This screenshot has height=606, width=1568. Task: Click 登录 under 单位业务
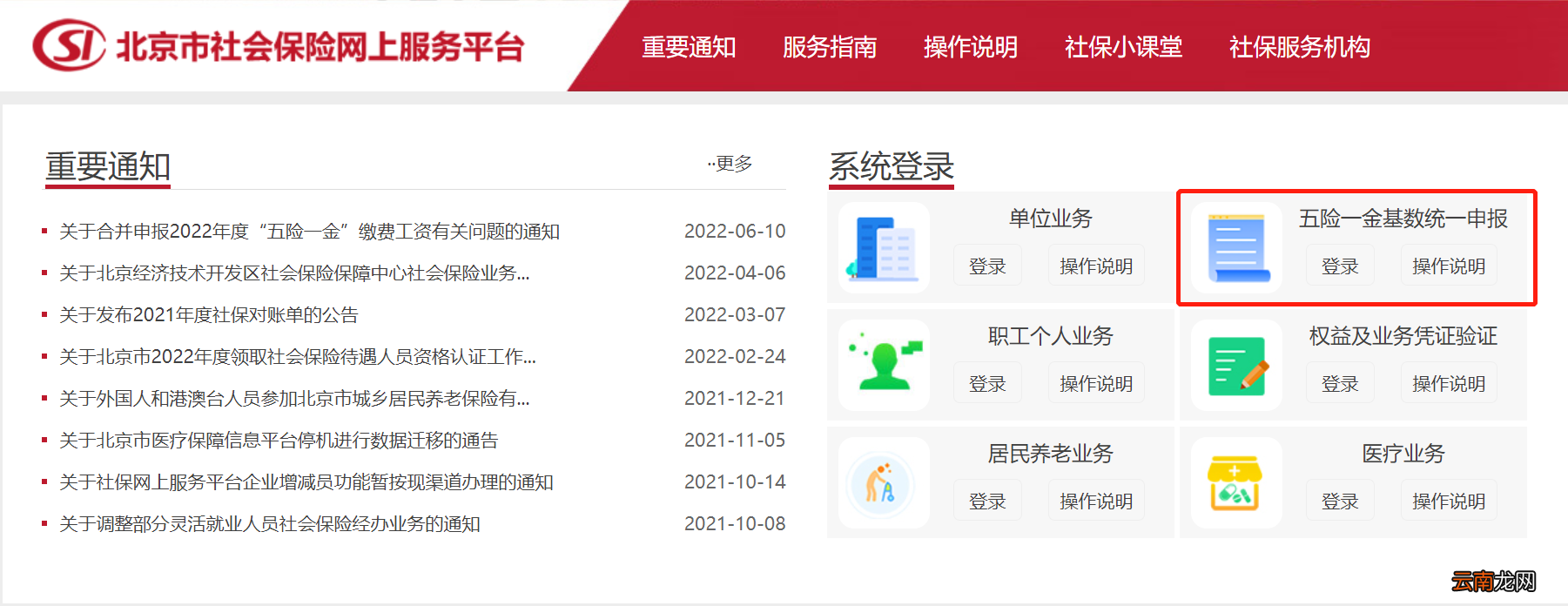click(987, 266)
